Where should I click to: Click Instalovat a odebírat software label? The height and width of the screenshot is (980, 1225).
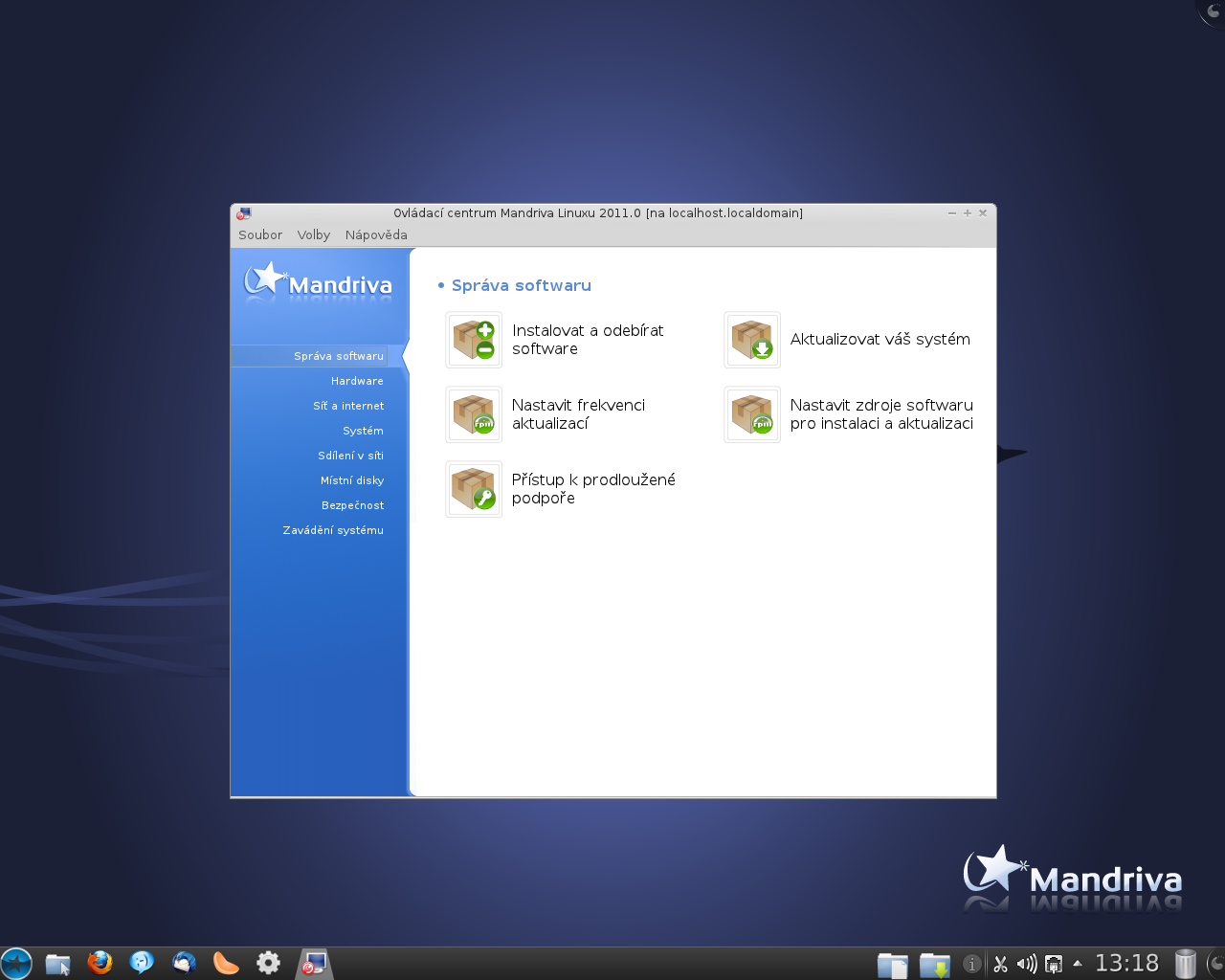[588, 340]
